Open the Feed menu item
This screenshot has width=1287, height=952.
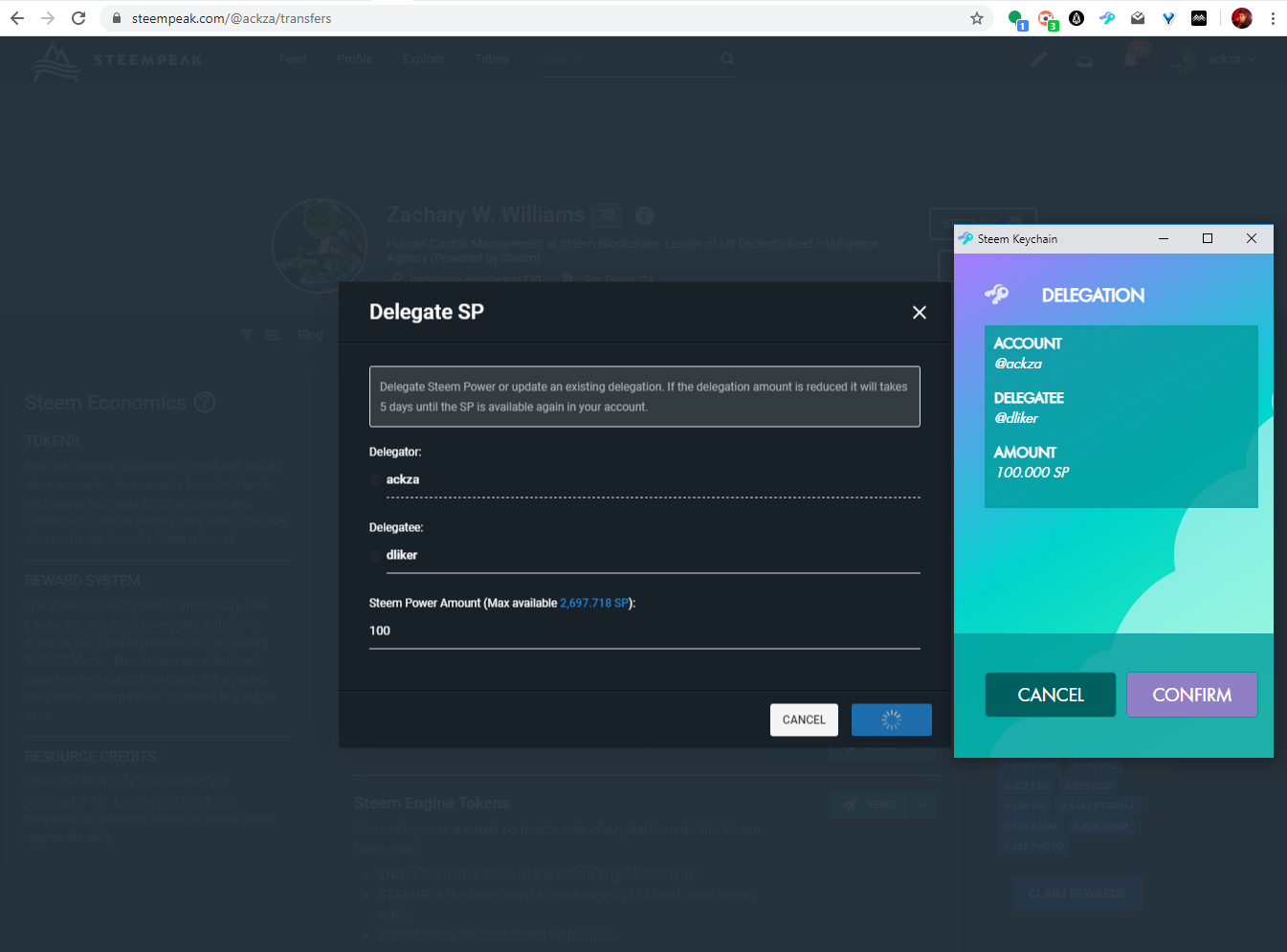point(293,59)
